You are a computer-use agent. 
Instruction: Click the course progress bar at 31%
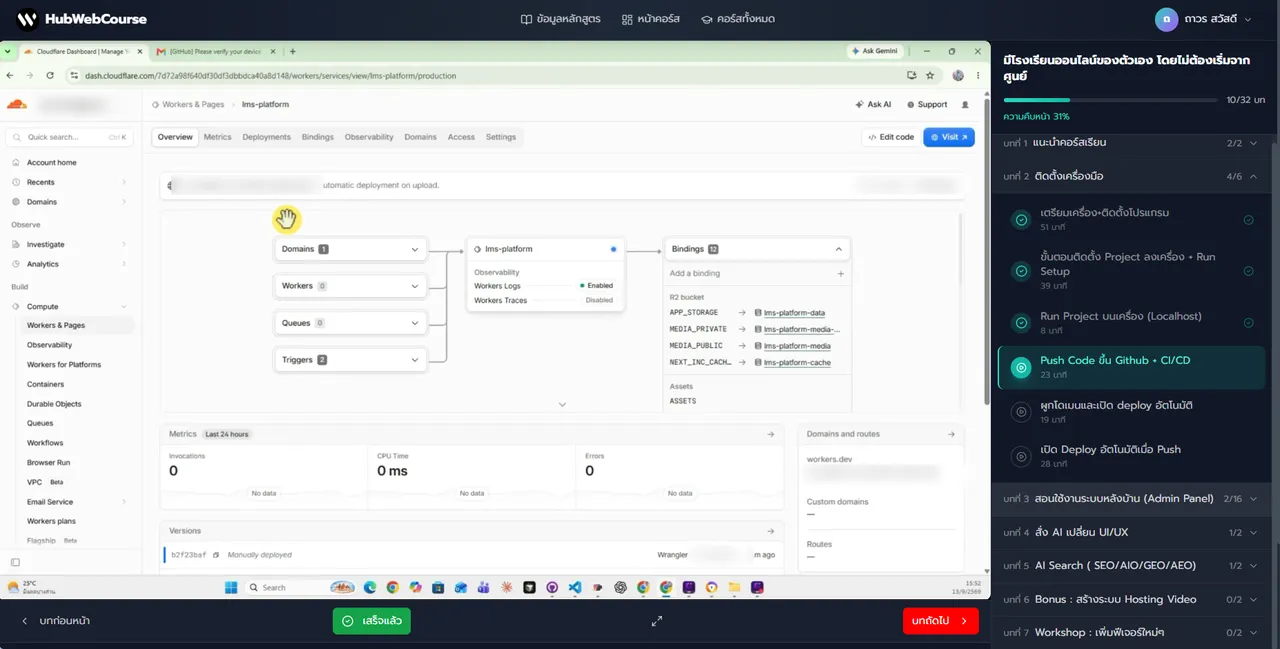(x=1111, y=100)
